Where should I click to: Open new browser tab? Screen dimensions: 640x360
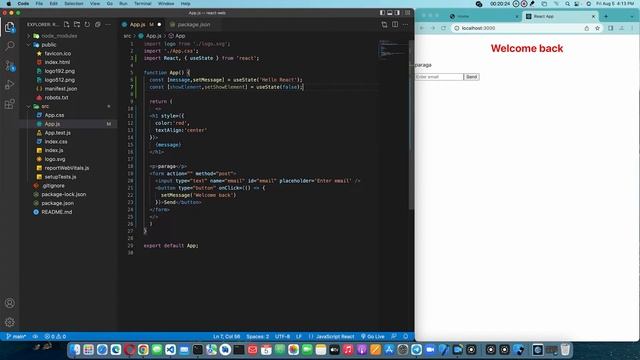click(606, 16)
